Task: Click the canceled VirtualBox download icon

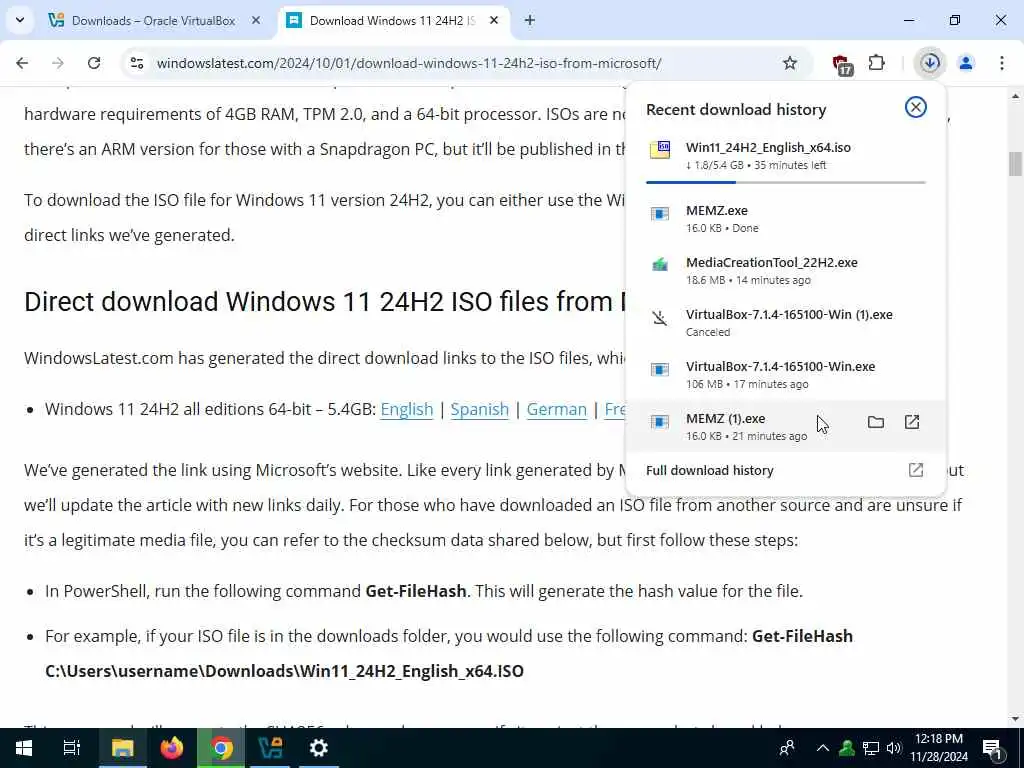Action: (x=660, y=317)
